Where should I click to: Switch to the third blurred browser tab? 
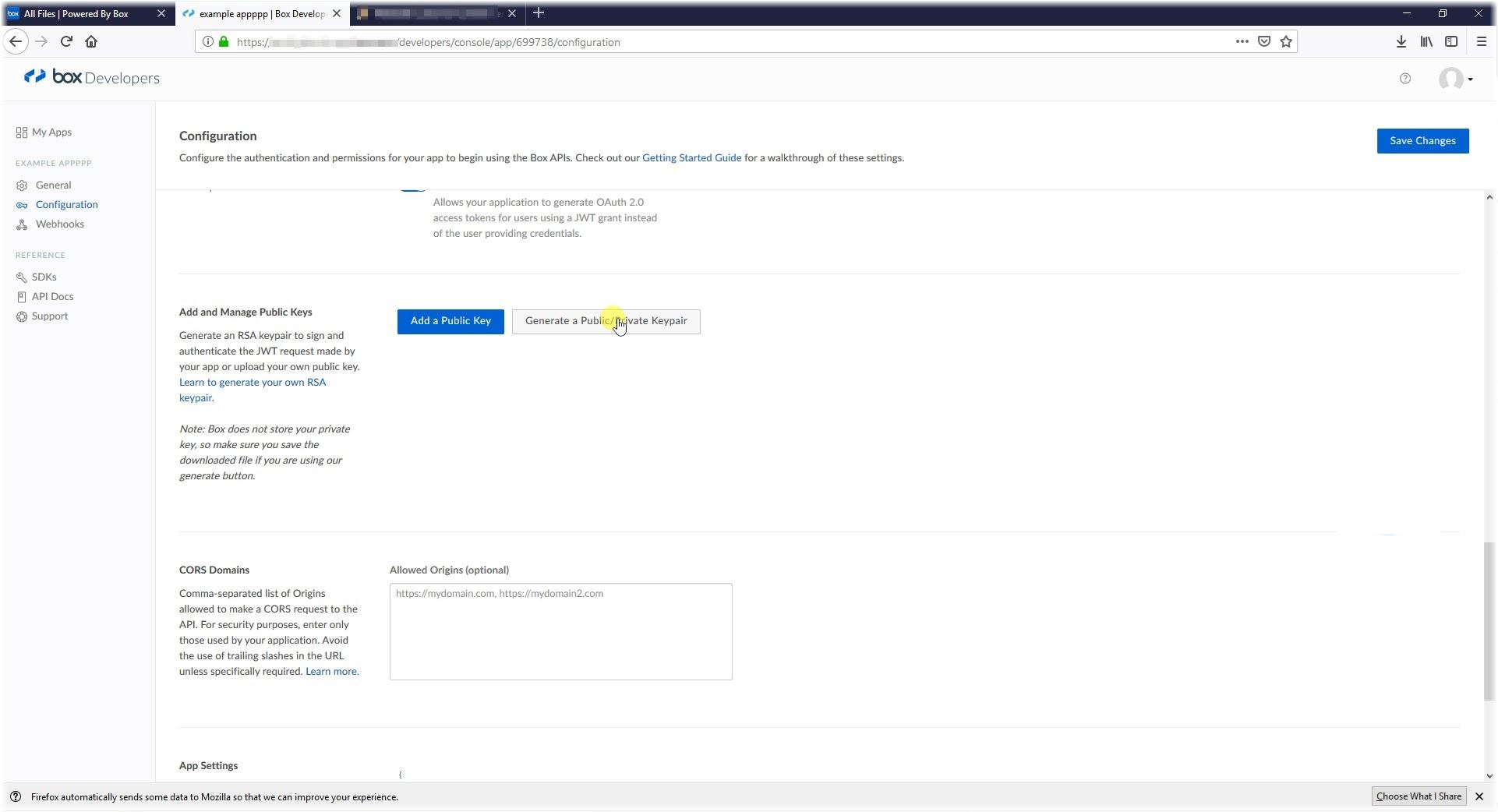tap(436, 13)
